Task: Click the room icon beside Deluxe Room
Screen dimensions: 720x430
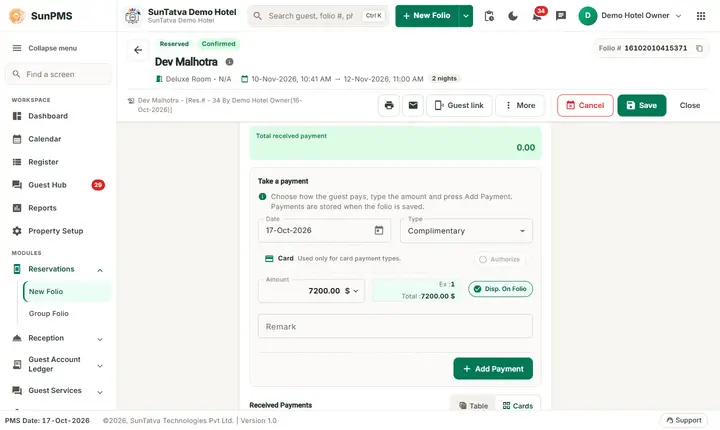Action: pos(159,79)
